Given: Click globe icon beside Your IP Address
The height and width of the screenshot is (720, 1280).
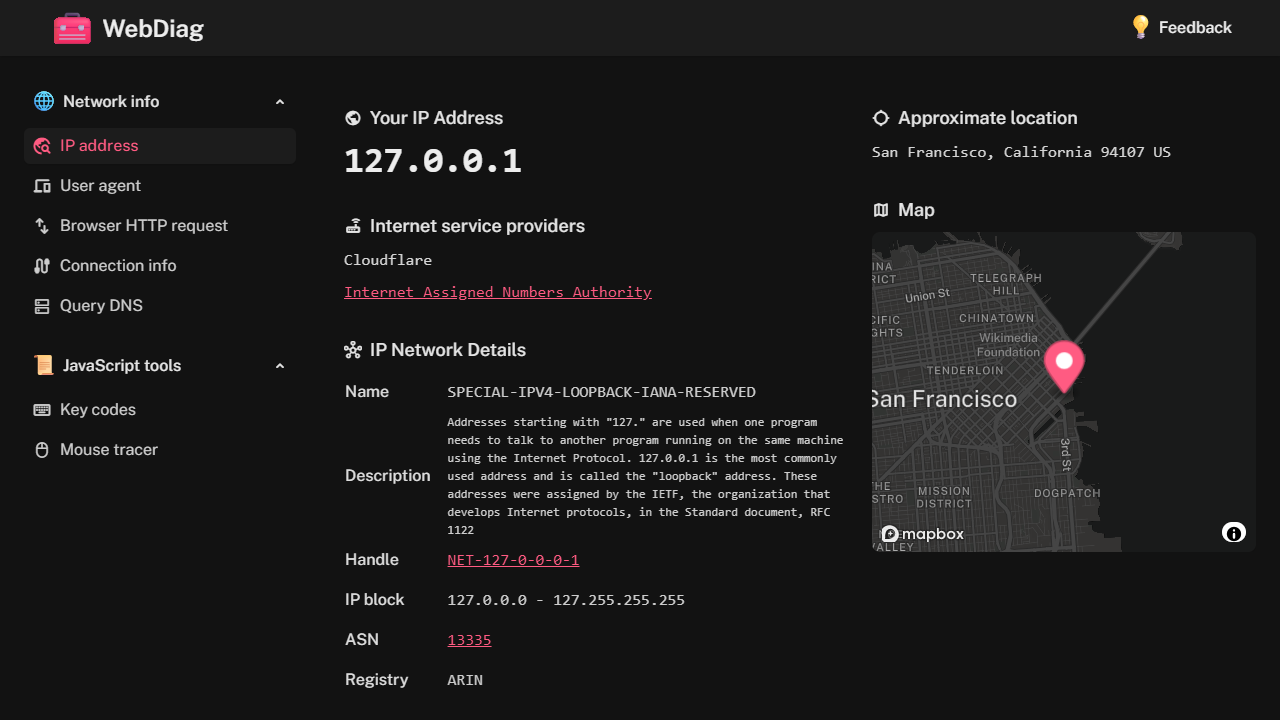Looking at the screenshot, I should coord(352,118).
